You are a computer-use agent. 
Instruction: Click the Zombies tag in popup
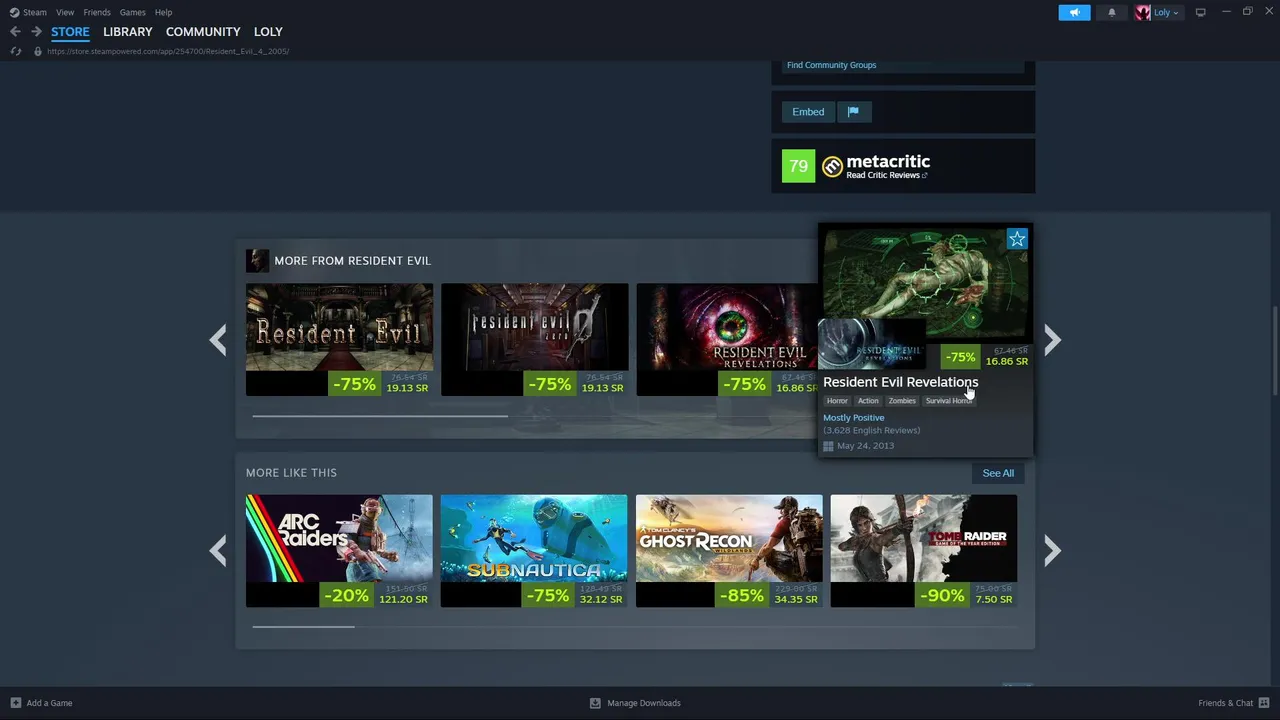pos(902,401)
